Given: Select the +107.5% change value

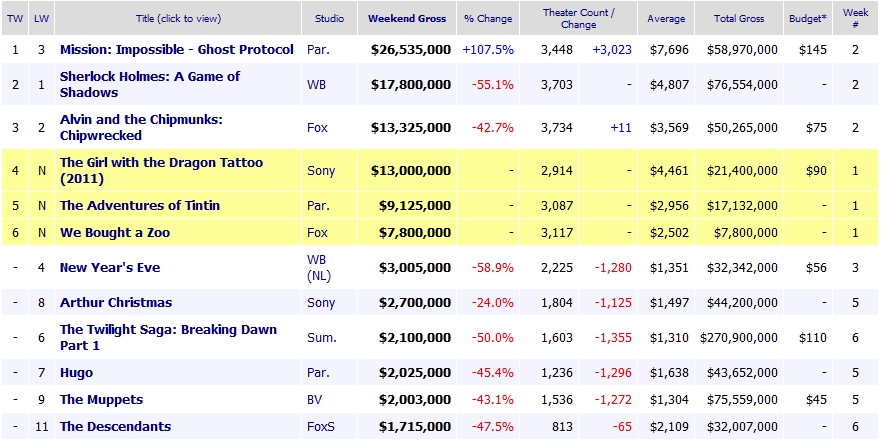Looking at the screenshot, I should [x=488, y=49].
